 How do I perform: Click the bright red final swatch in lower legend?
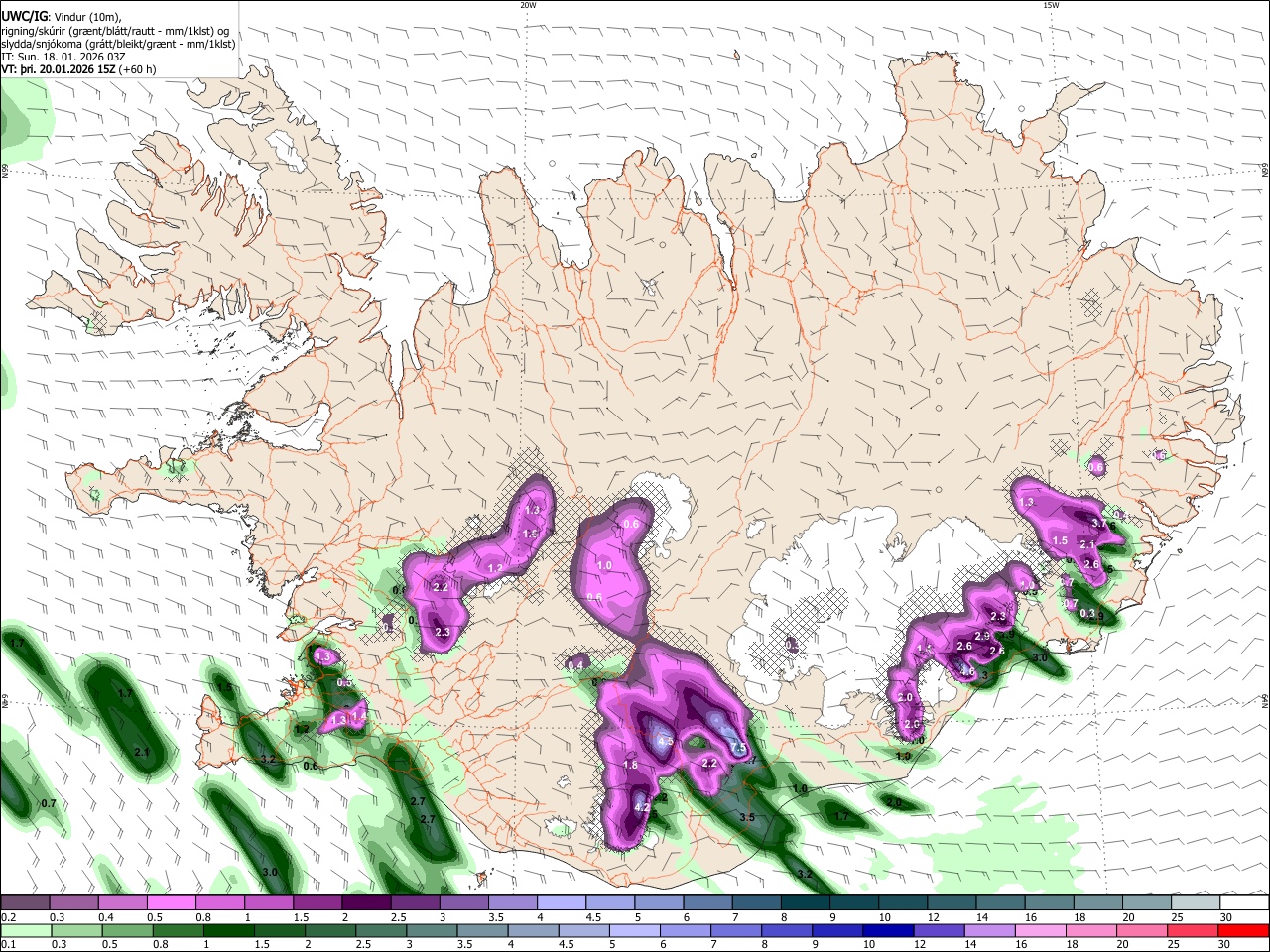click(x=1243, y=930)
